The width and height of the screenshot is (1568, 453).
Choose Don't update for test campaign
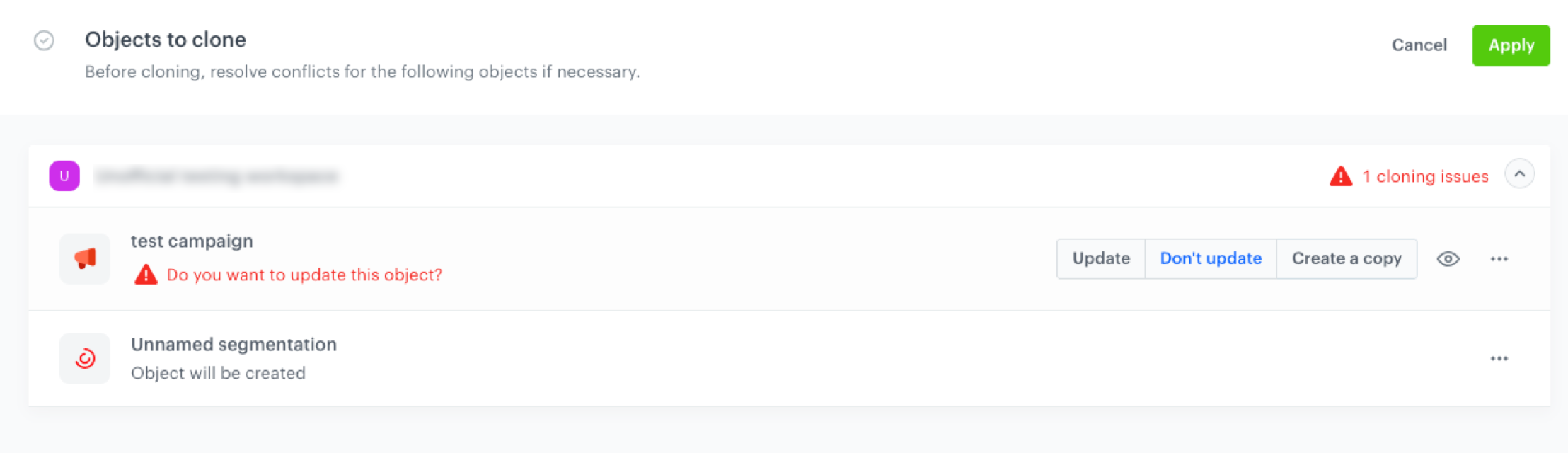click(x=1211, y=259)
